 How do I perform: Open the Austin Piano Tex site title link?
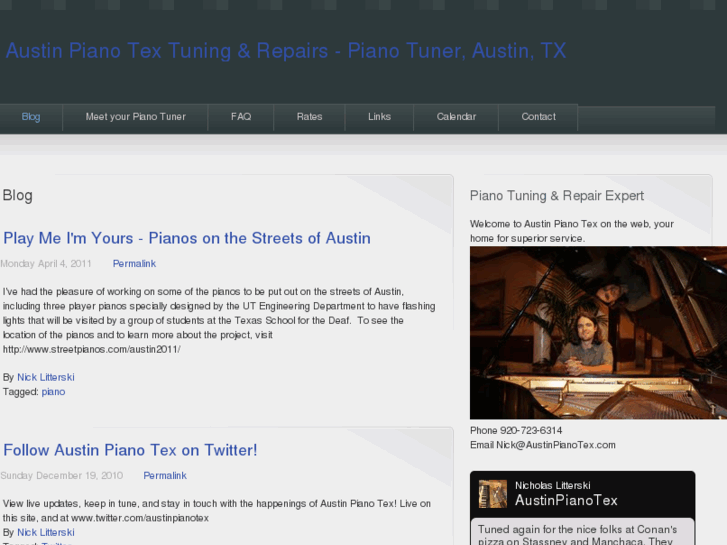286,51
